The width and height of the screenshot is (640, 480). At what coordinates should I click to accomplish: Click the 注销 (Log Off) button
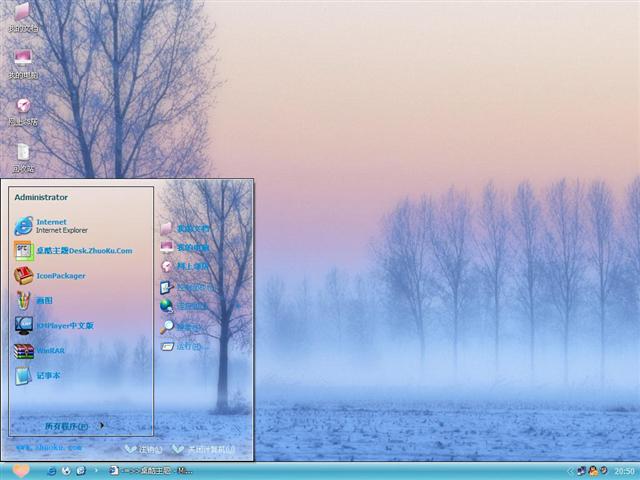143,449
